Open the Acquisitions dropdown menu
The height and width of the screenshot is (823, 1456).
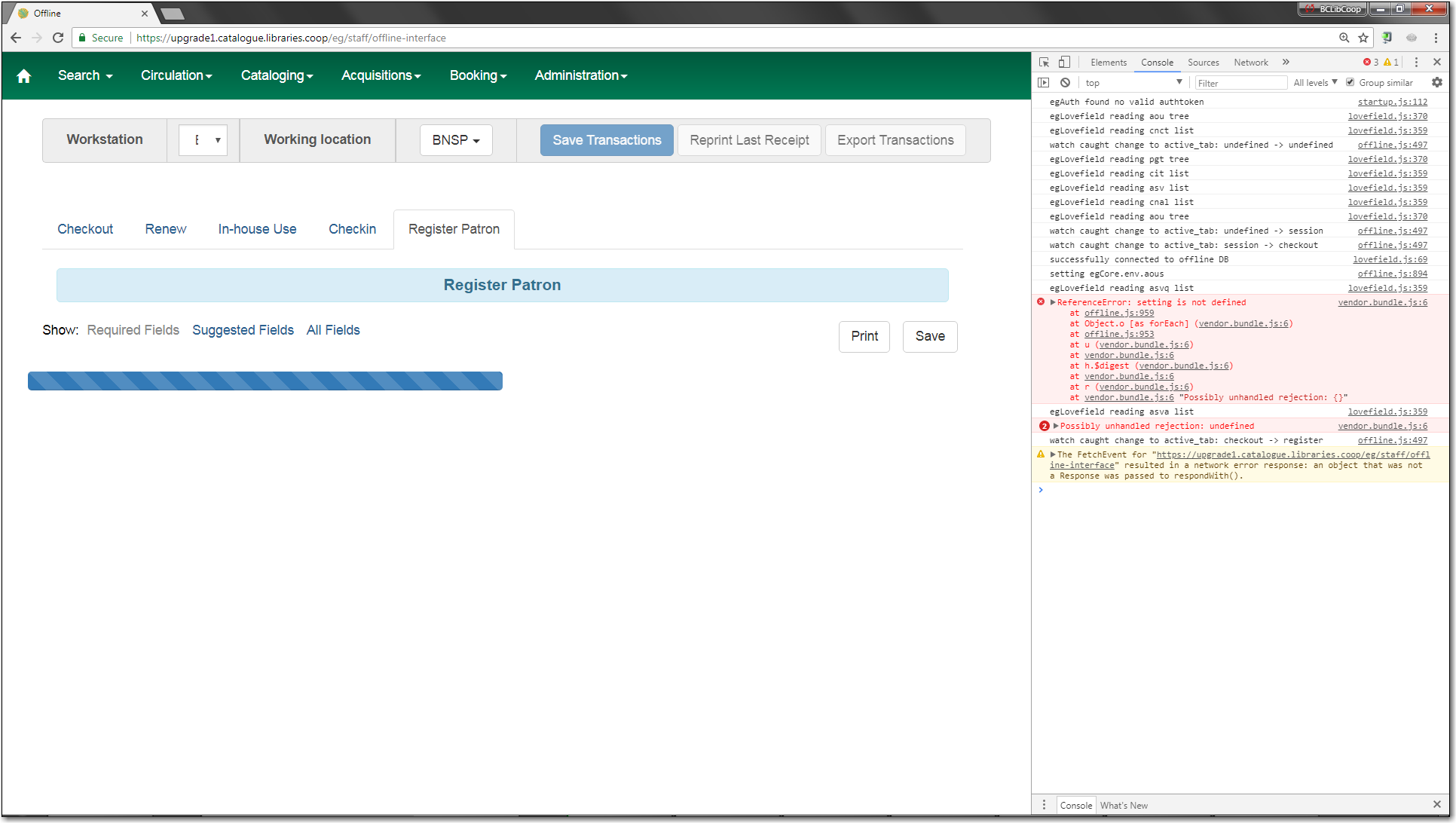point(381,75)
